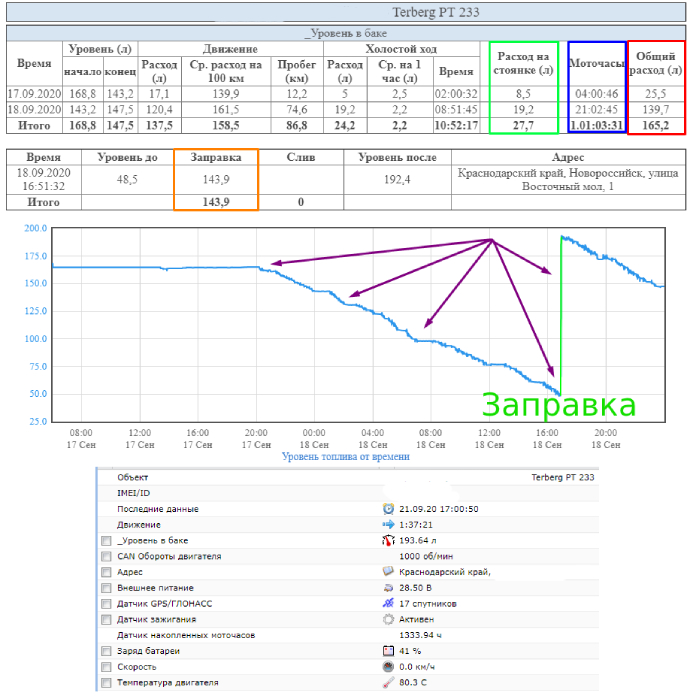The height and width of the screenshot is (696, 690).
Task: Check the Температура двигателя checkbox
Action: [x=106, y=683]
